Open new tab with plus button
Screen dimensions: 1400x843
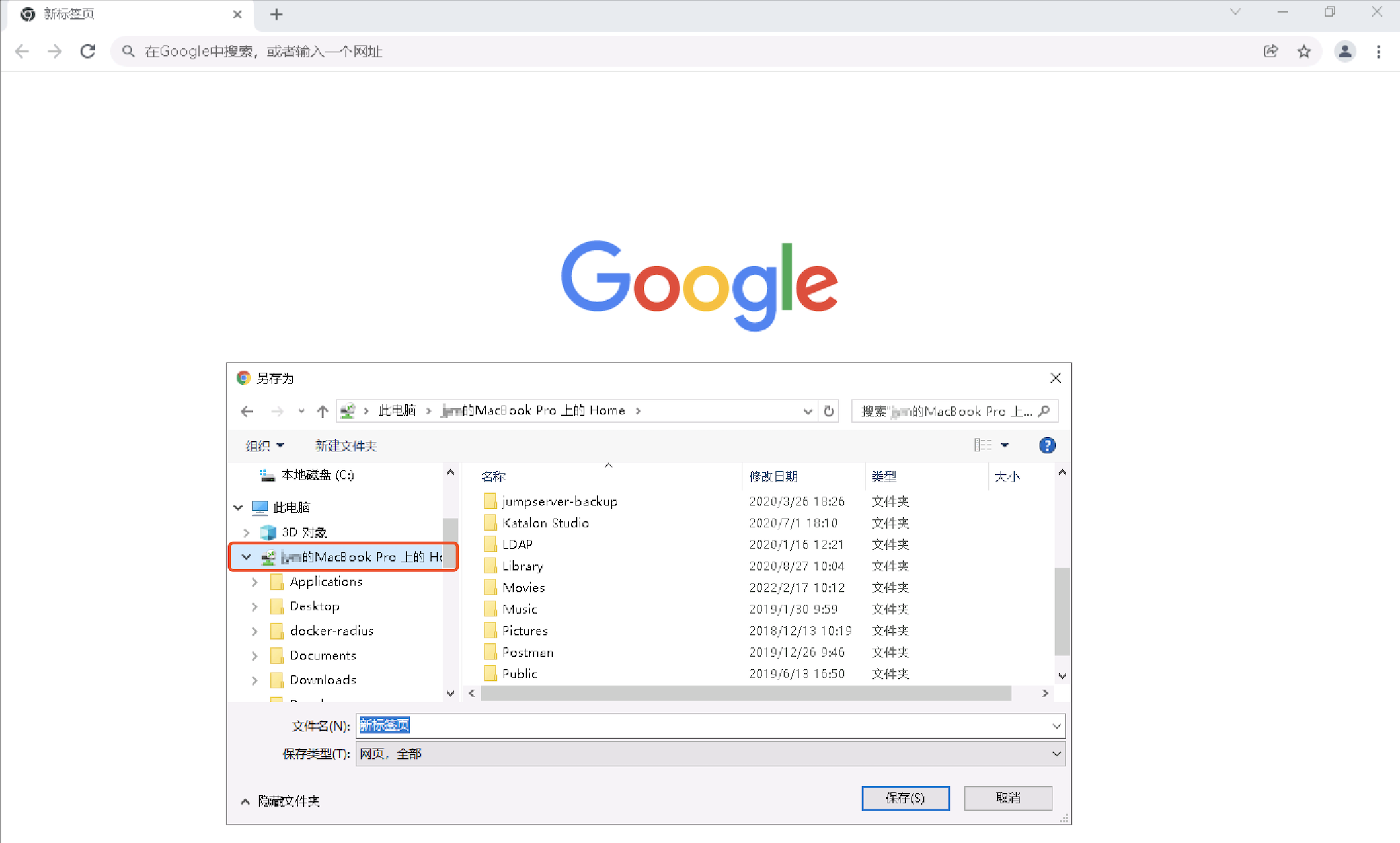pyautogui.click(x=276, y=15)
